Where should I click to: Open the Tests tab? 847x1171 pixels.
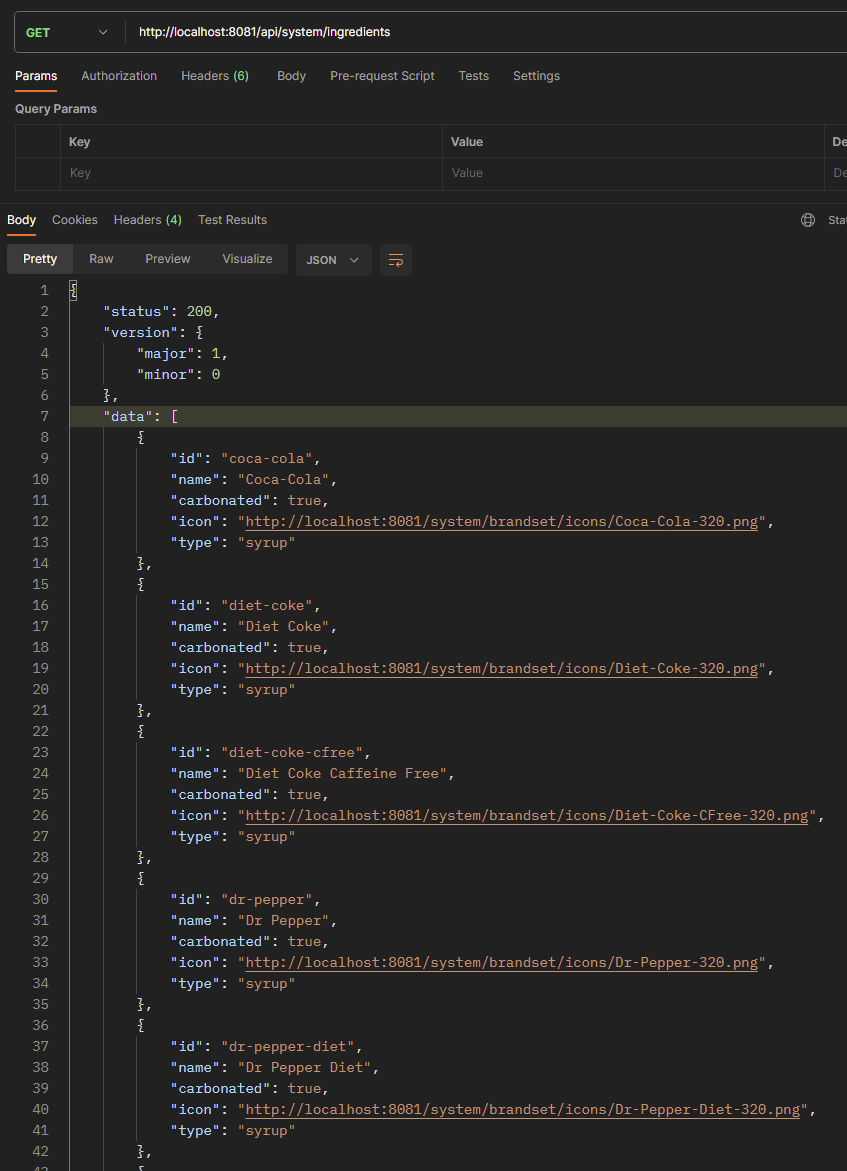pos(474,75)
